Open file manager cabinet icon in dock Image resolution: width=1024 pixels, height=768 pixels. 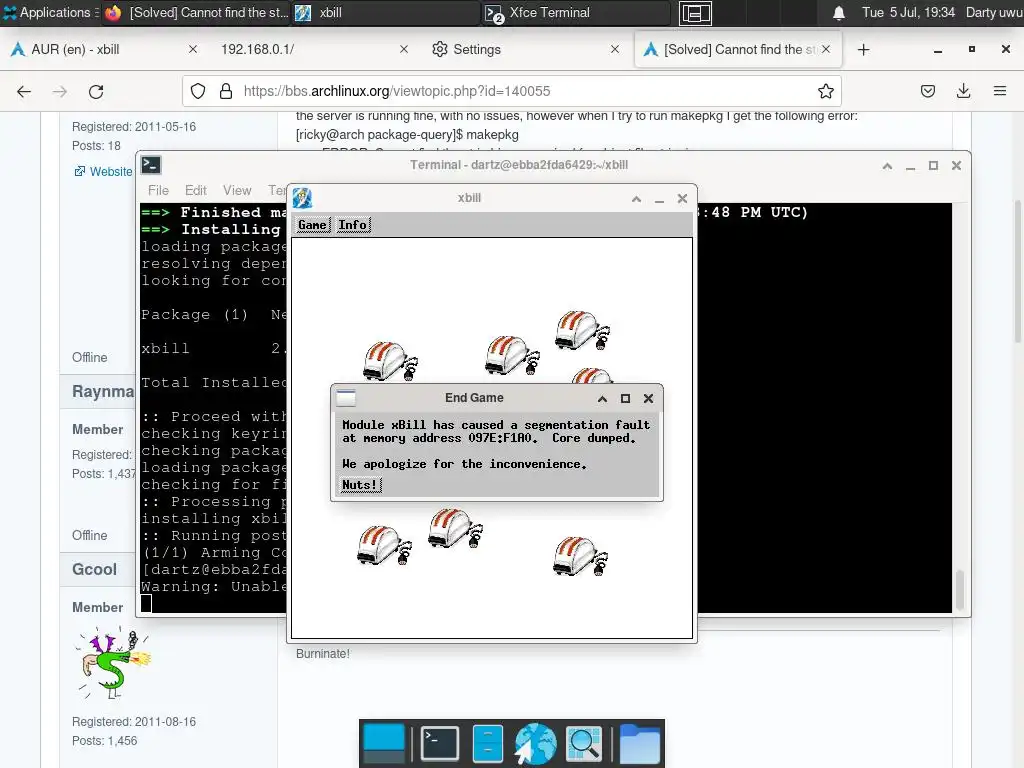pyautogui.click(x=487, y=743)
